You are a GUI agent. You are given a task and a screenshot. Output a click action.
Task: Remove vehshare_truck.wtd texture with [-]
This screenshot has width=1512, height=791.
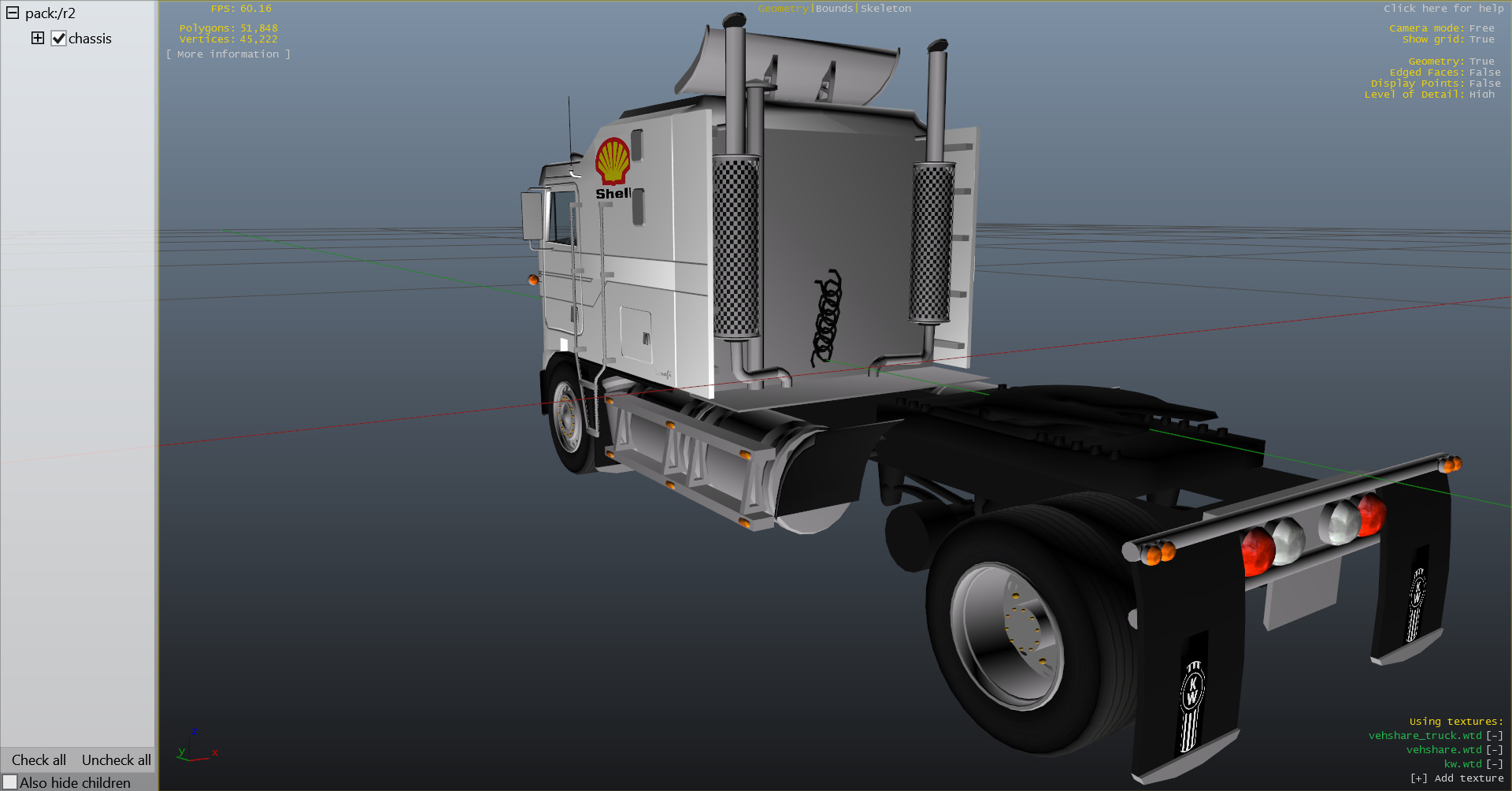1495,735
